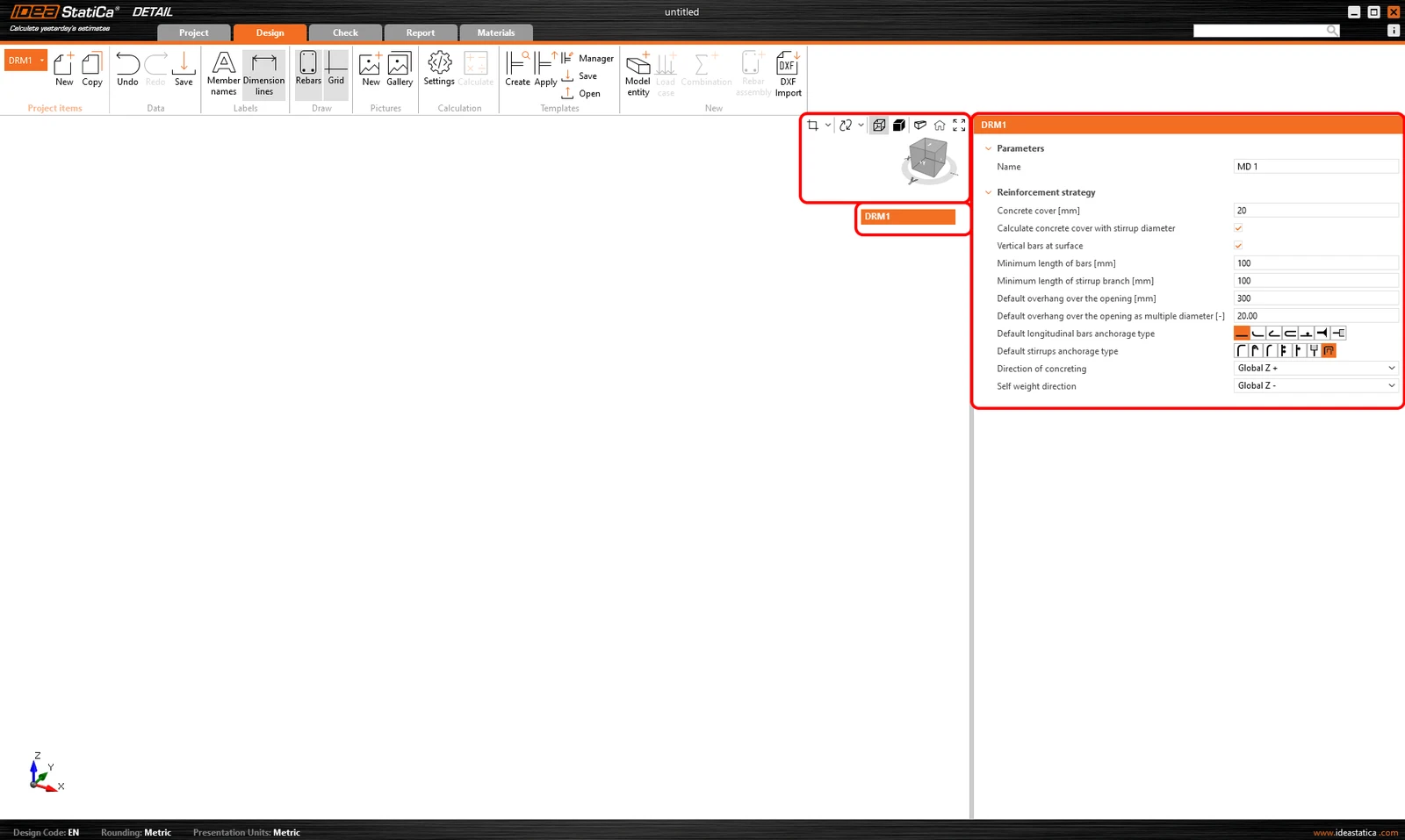Screen dimensions: 1405x840
Task: Toggle Calculate concrete cover with stirrup diameter
Action: [x=1238, y=228]
